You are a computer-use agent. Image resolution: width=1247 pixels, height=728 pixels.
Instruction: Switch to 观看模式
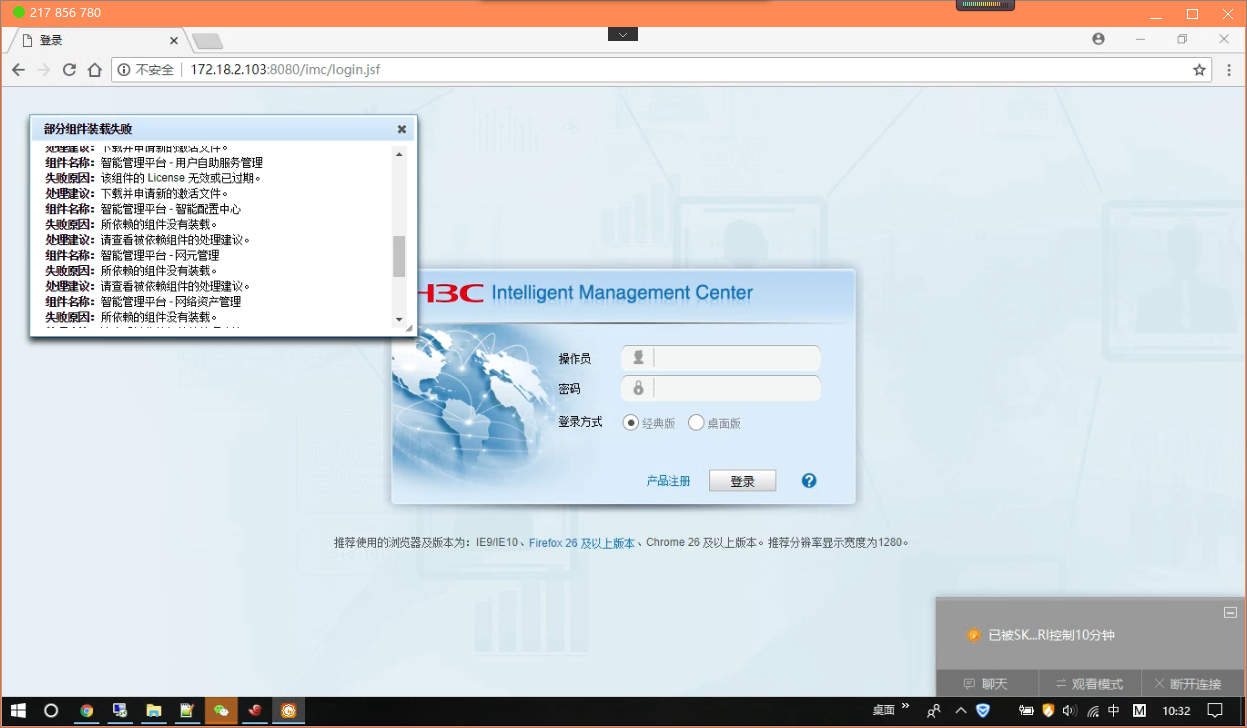pyautogui.click(x=1090, y=684)
